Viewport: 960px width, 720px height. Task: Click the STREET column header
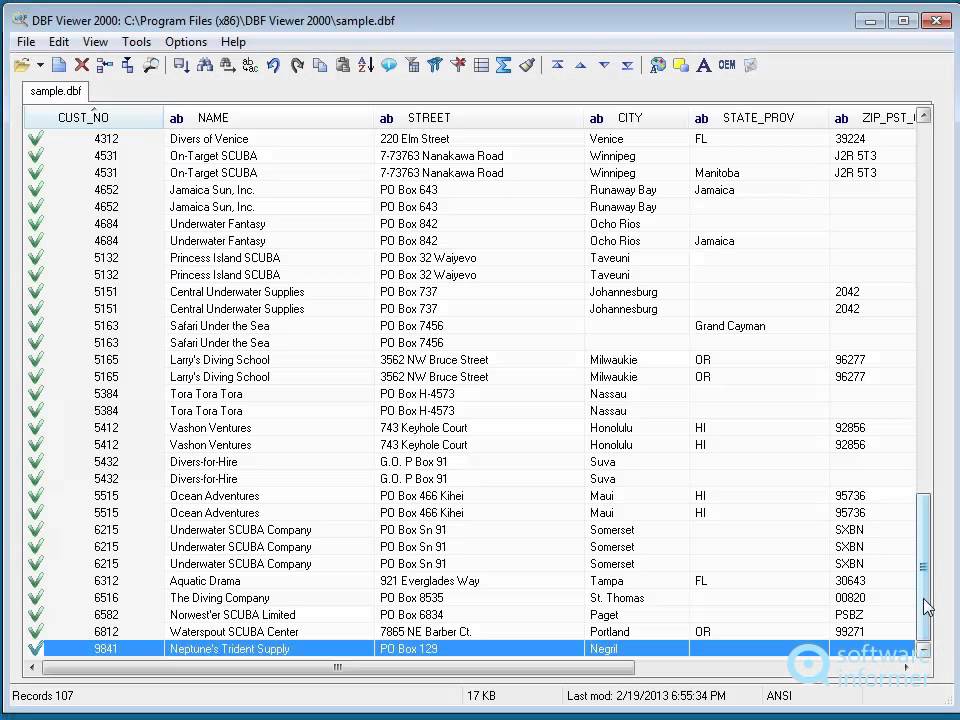[x=479, y=118]
